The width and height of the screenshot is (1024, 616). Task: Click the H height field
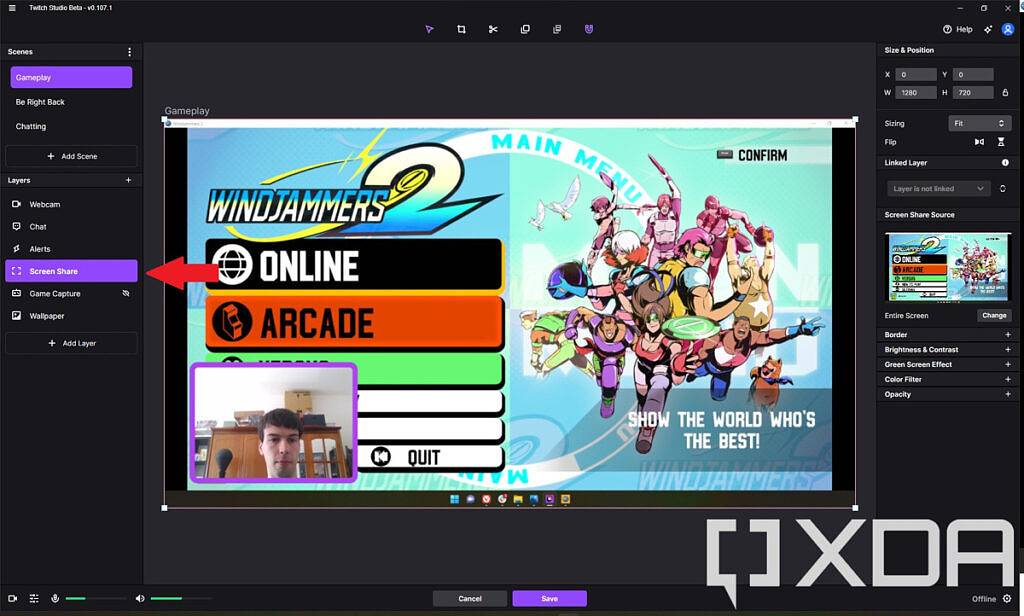[973, 93]
